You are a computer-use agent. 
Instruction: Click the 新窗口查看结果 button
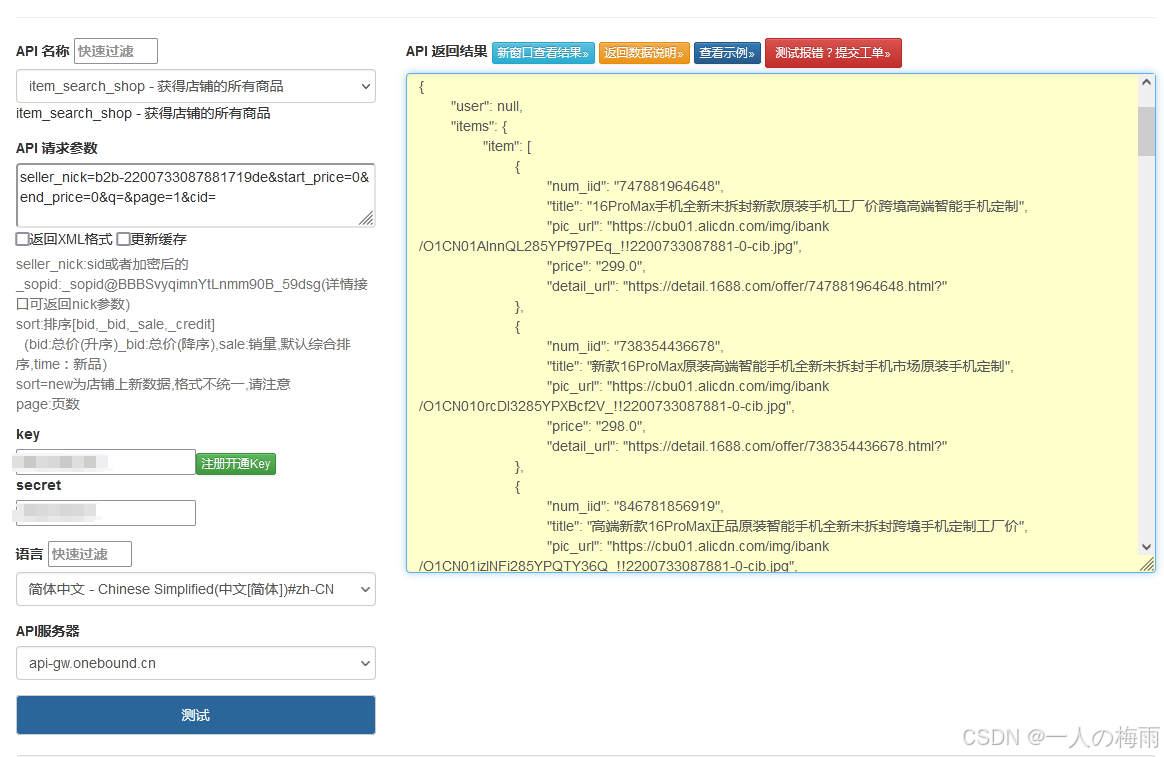click(x=543, y=53)
